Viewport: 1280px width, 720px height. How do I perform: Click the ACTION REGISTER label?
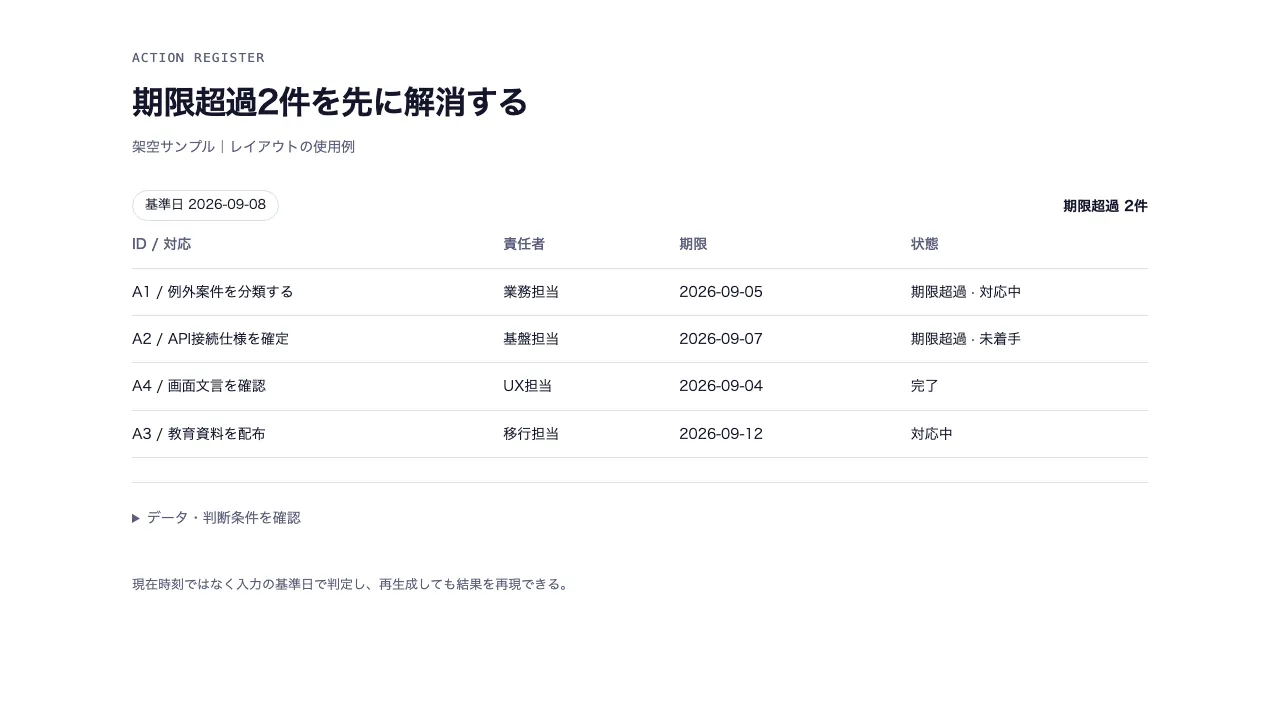[x=198, y=58]
